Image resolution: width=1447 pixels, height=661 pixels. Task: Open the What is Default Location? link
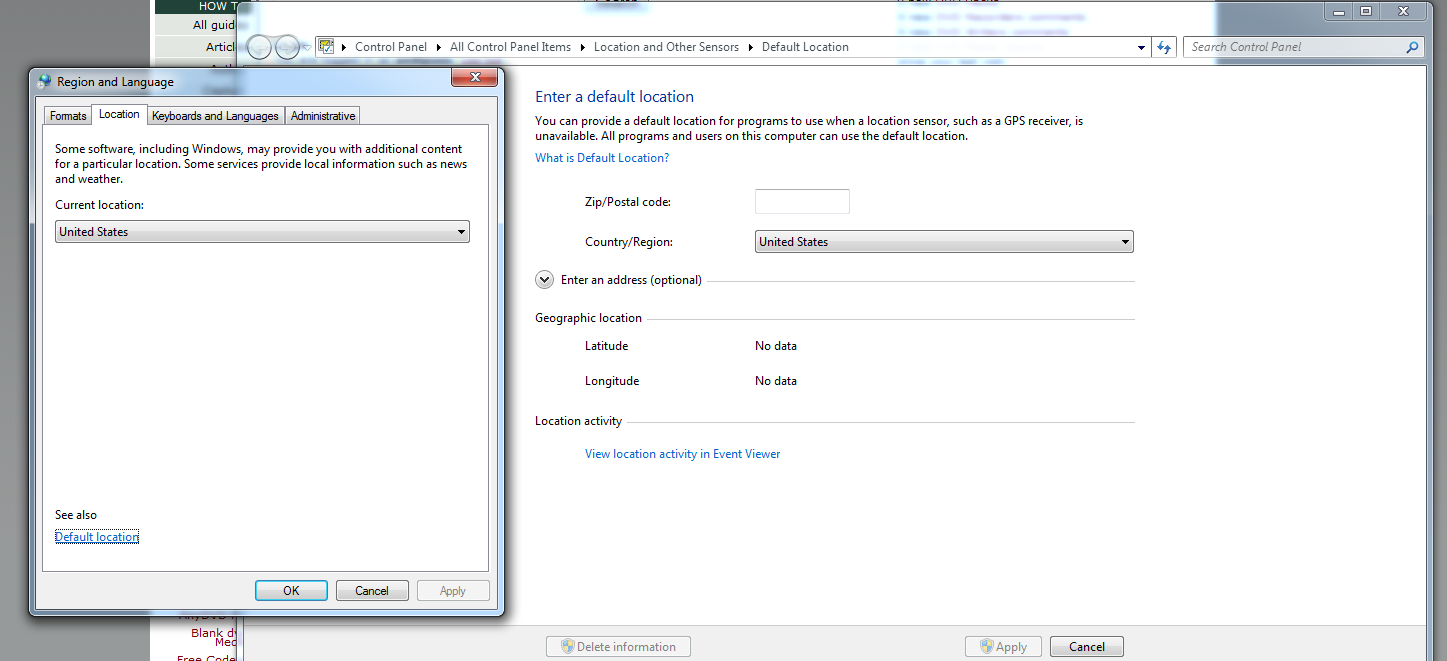[602, 158]
